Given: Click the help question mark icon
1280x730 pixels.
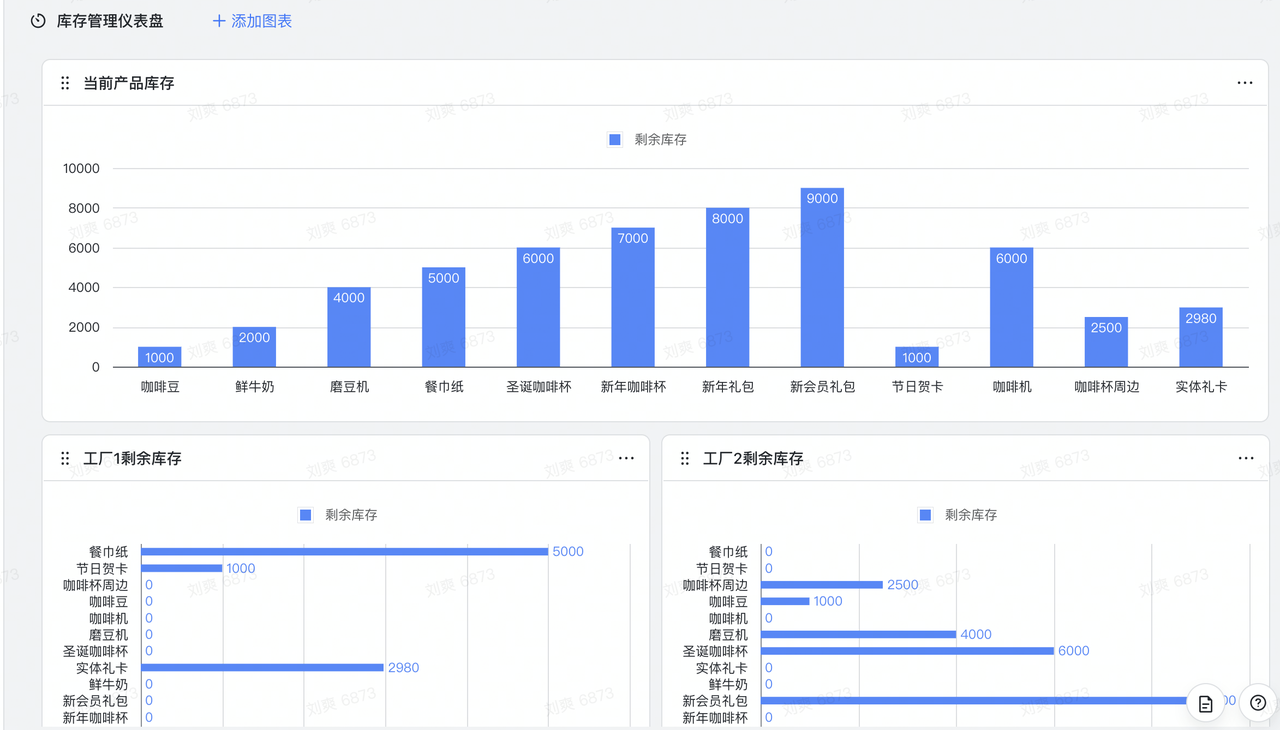Looking at the screenshot, I should click(1258, 703).
